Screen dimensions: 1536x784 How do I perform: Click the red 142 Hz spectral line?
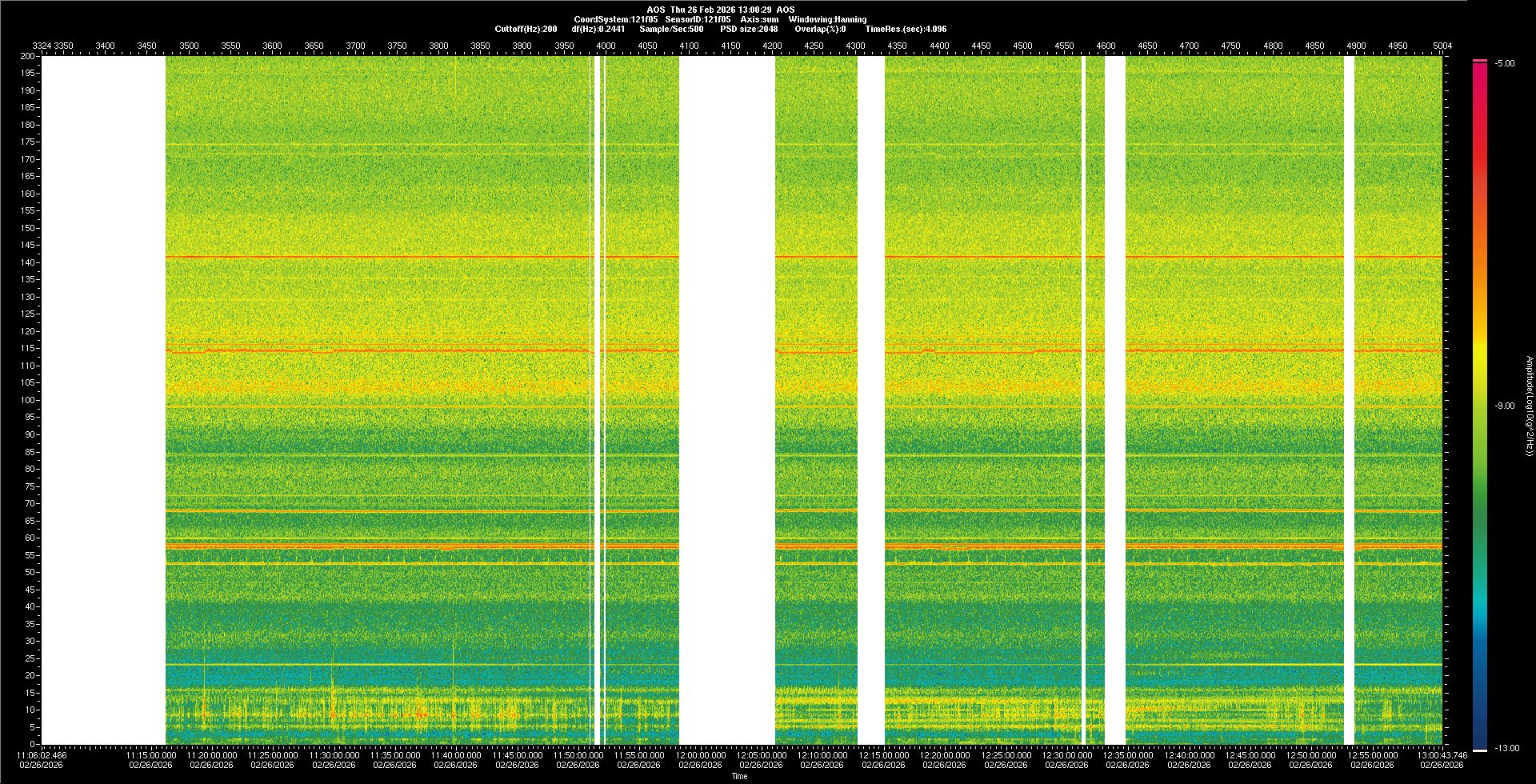pyautogui.click(x=400, y=257)
